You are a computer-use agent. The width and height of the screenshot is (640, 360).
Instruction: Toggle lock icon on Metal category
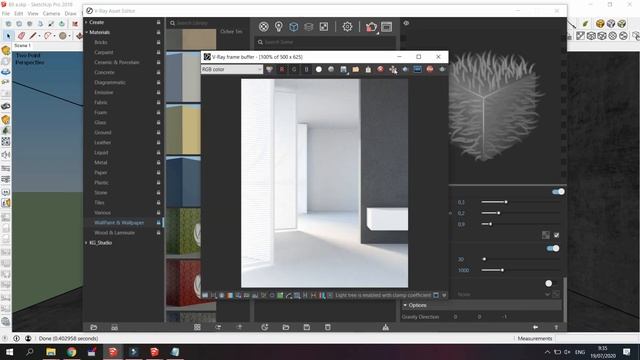(158, 162)
